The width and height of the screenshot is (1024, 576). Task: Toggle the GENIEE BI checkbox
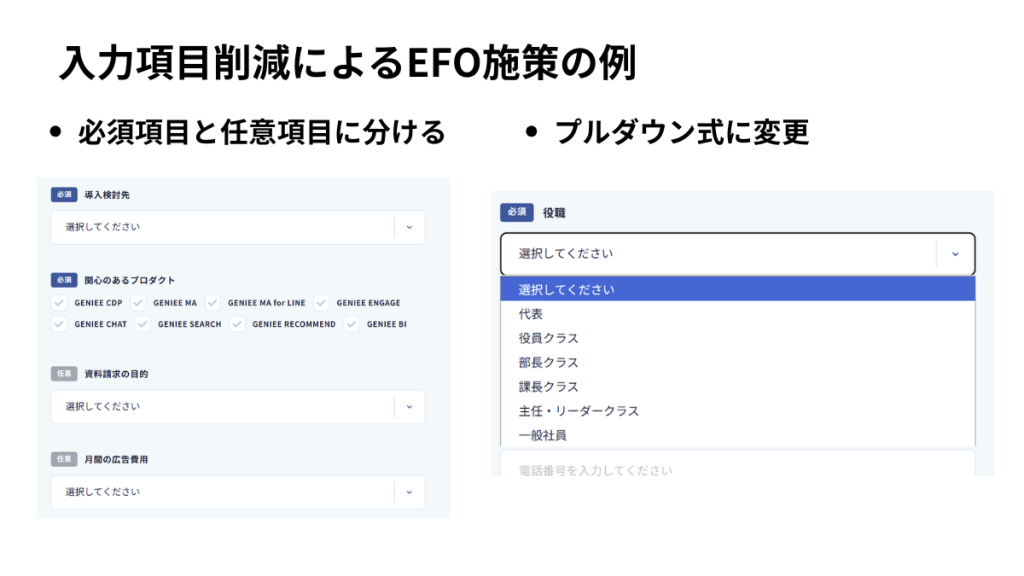(350, 324)
